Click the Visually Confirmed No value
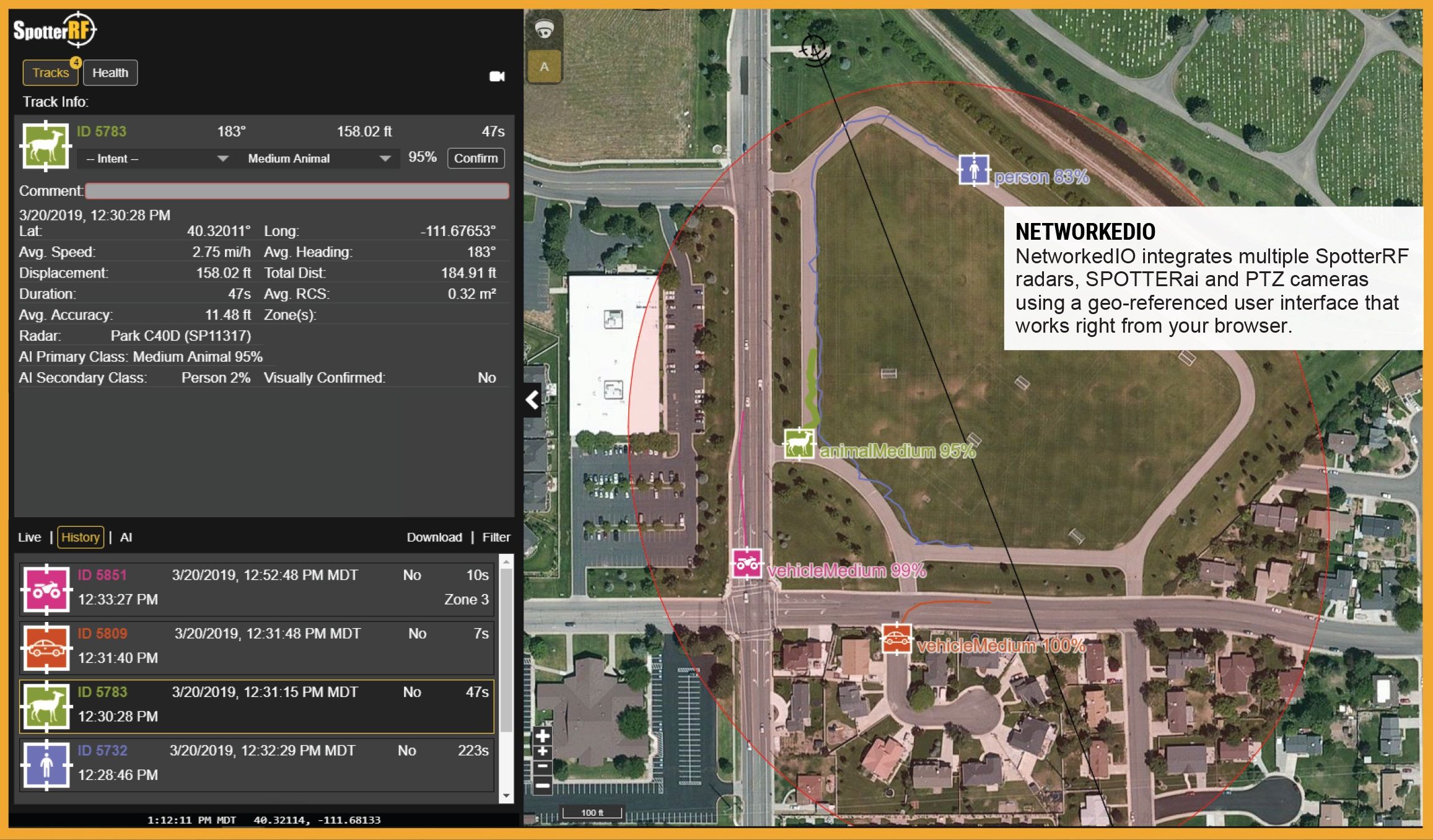This screenshot has width=1433, height=840. [487, 378]
